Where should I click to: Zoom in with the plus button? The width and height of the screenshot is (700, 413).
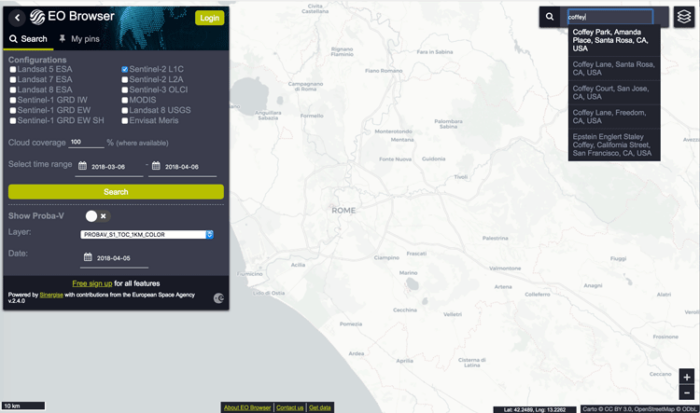pos(687,377)
